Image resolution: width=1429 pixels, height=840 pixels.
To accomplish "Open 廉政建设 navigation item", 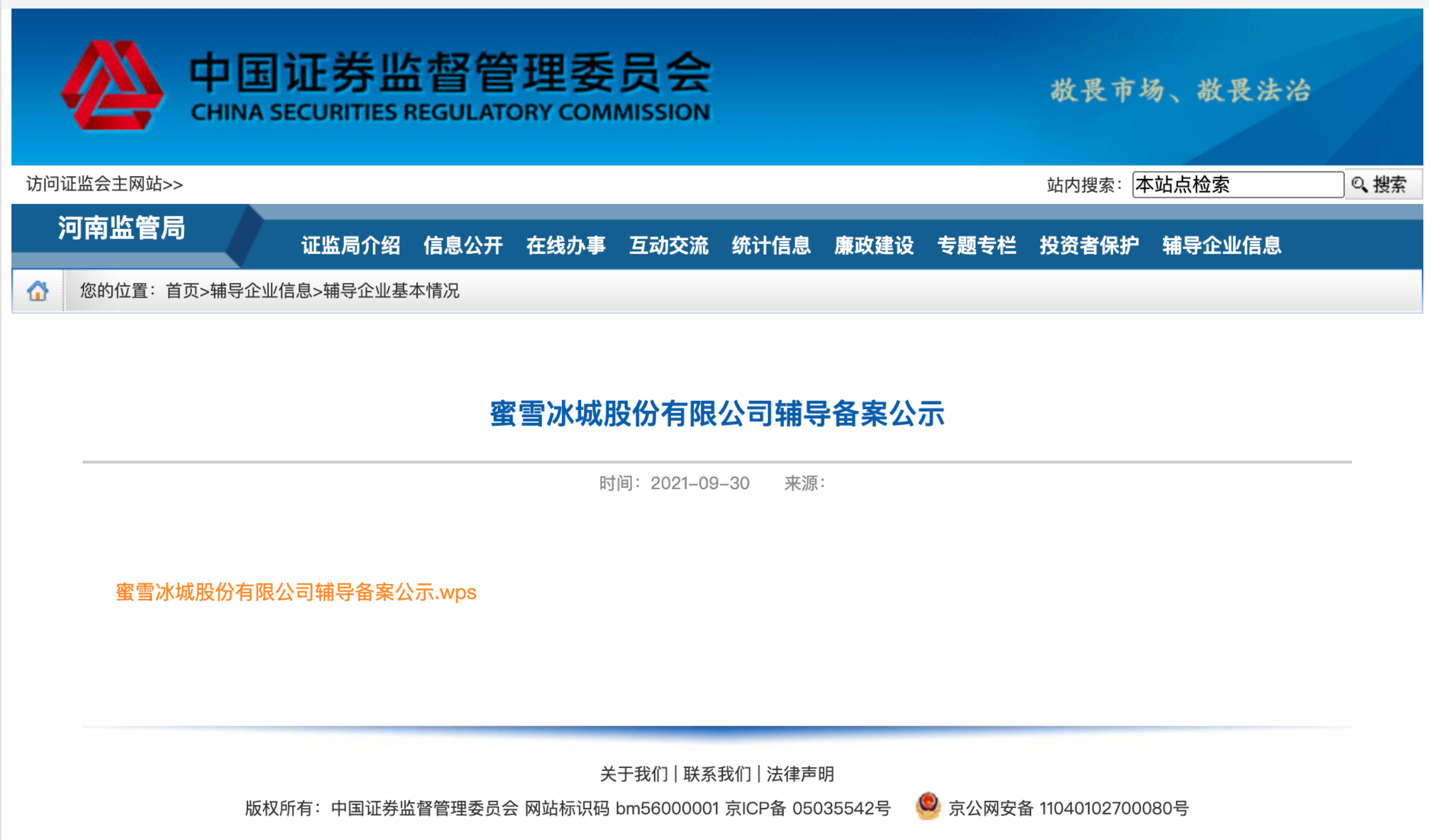I will (x=874, y=246).
